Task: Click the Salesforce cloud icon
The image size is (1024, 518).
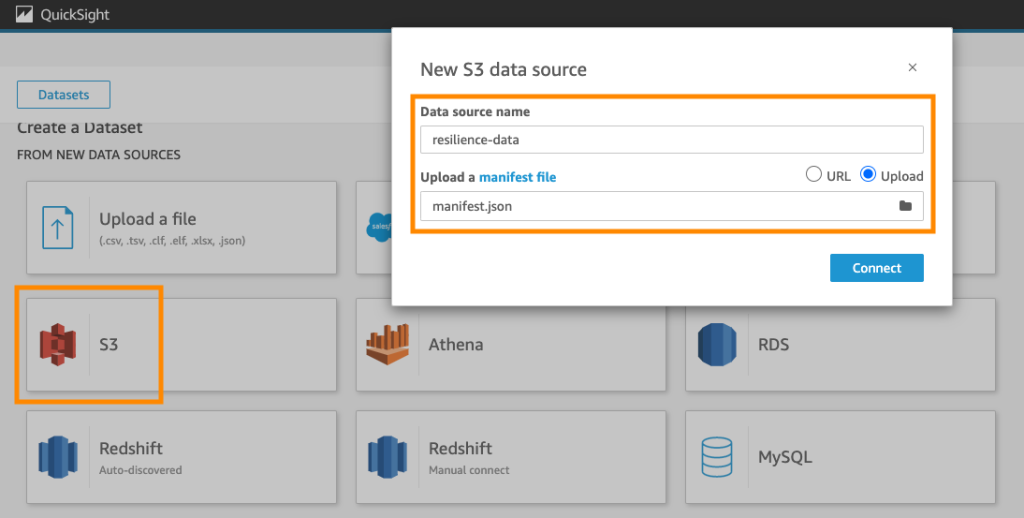Action: 379,227
